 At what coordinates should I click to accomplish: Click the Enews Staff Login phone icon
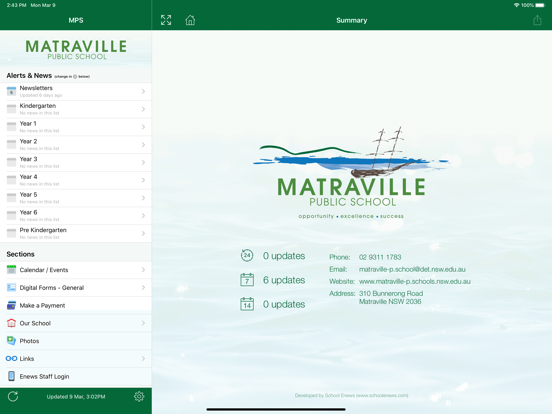(x=11, y=376)
